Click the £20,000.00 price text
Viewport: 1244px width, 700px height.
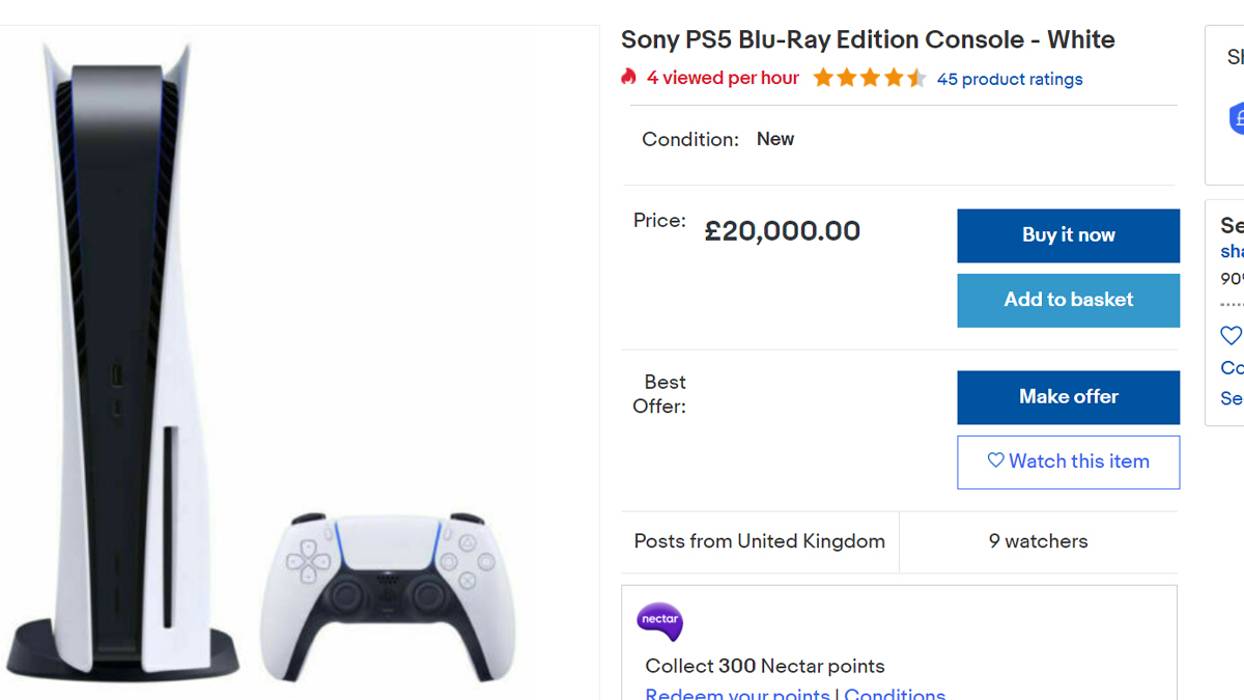pyautogui.click(x=782, y=231)
